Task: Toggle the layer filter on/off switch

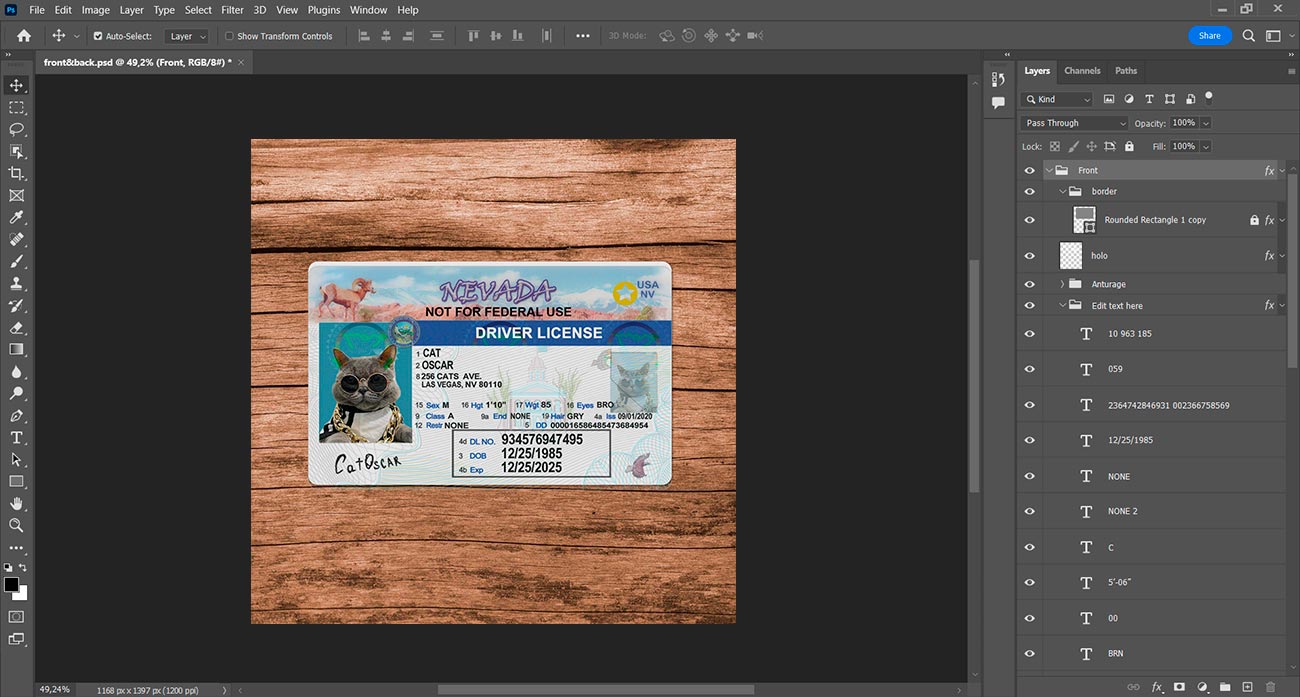Action: tap(1209, 98)
